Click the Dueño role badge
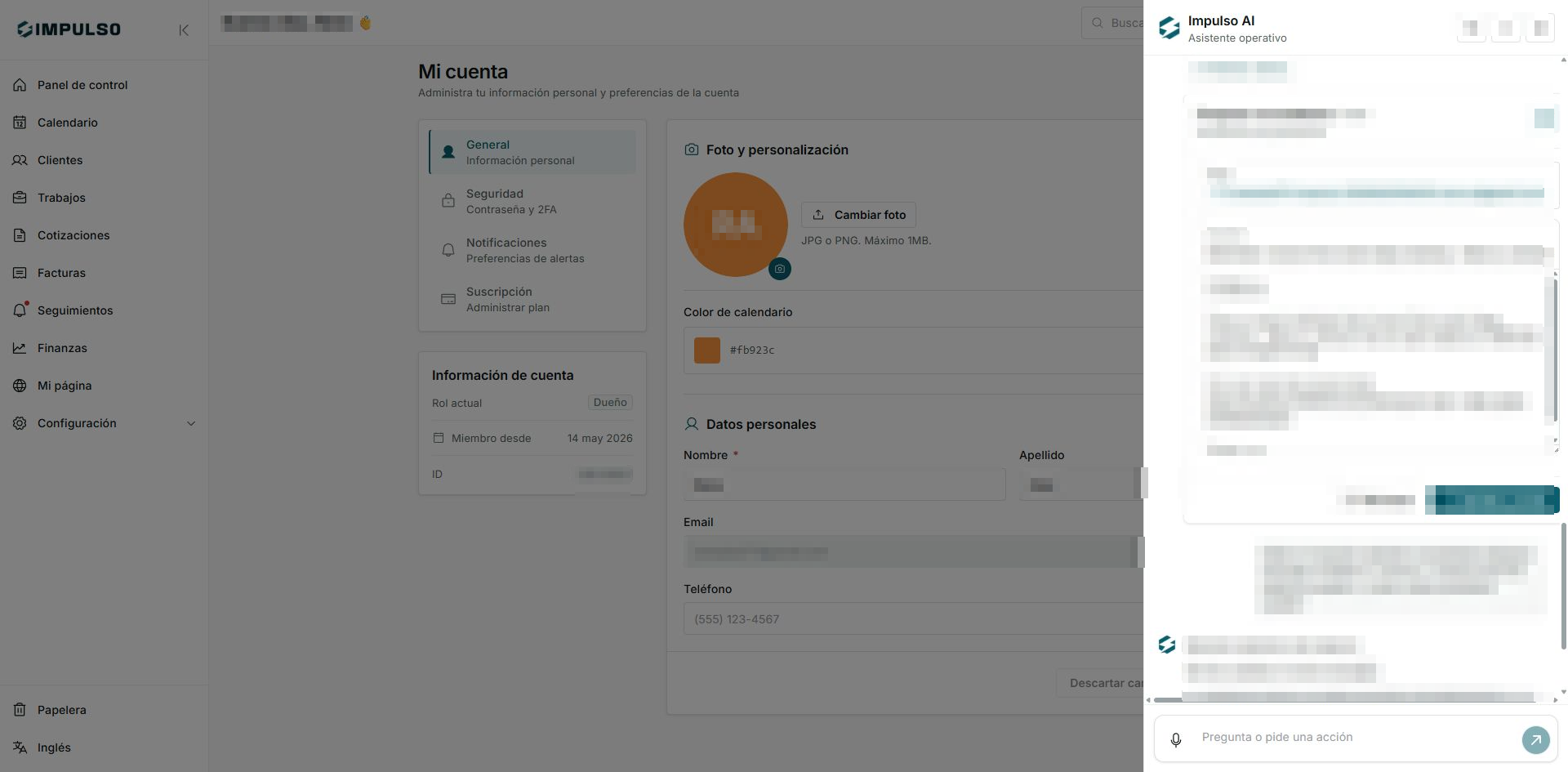This screenshot has width=1568, height=772. coord(610,403)
